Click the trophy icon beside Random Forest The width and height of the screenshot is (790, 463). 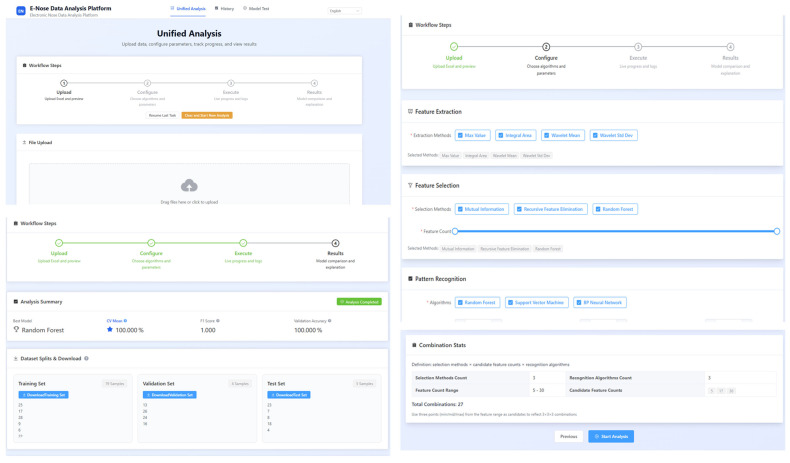click(16, 329)
